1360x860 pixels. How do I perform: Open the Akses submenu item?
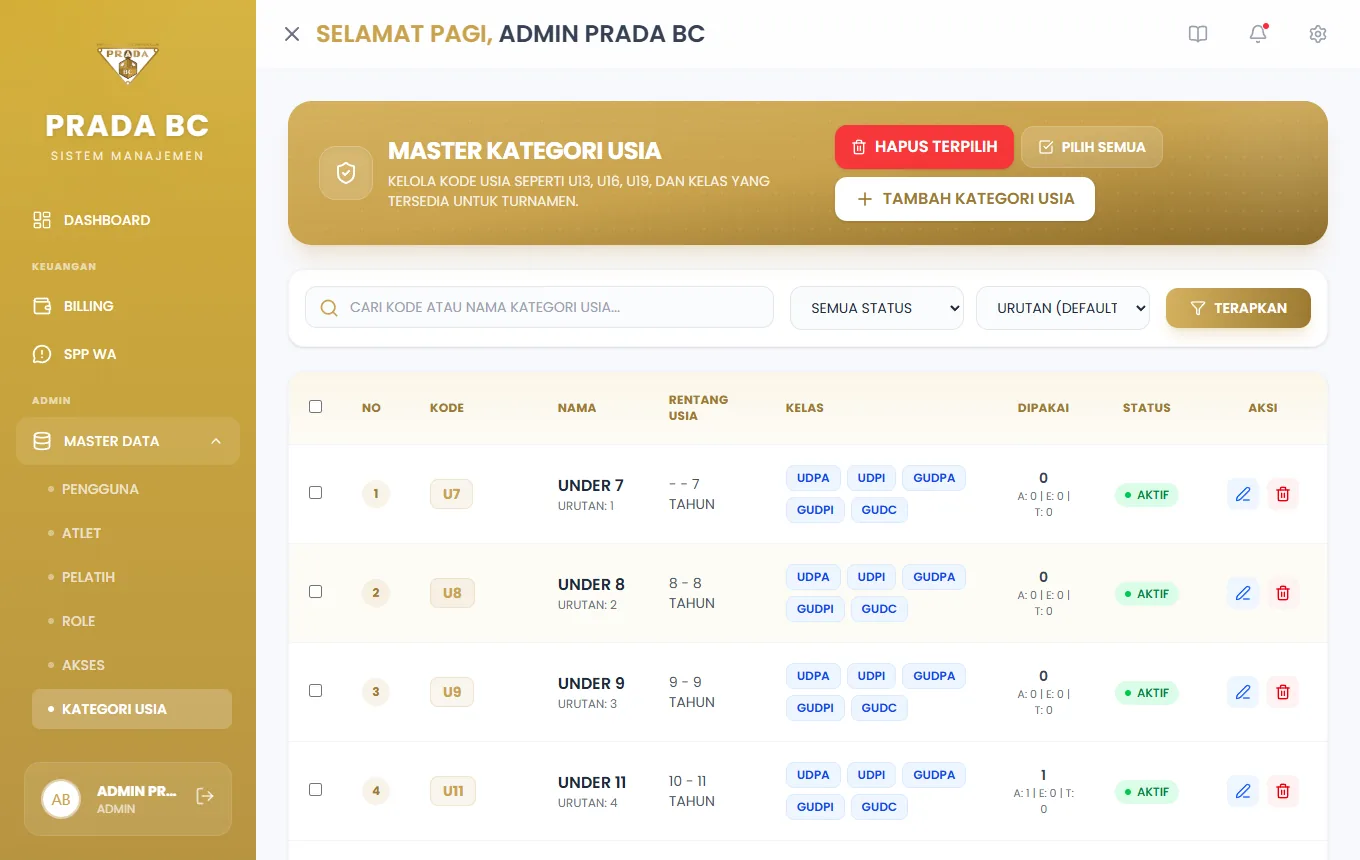pos(132,665)
